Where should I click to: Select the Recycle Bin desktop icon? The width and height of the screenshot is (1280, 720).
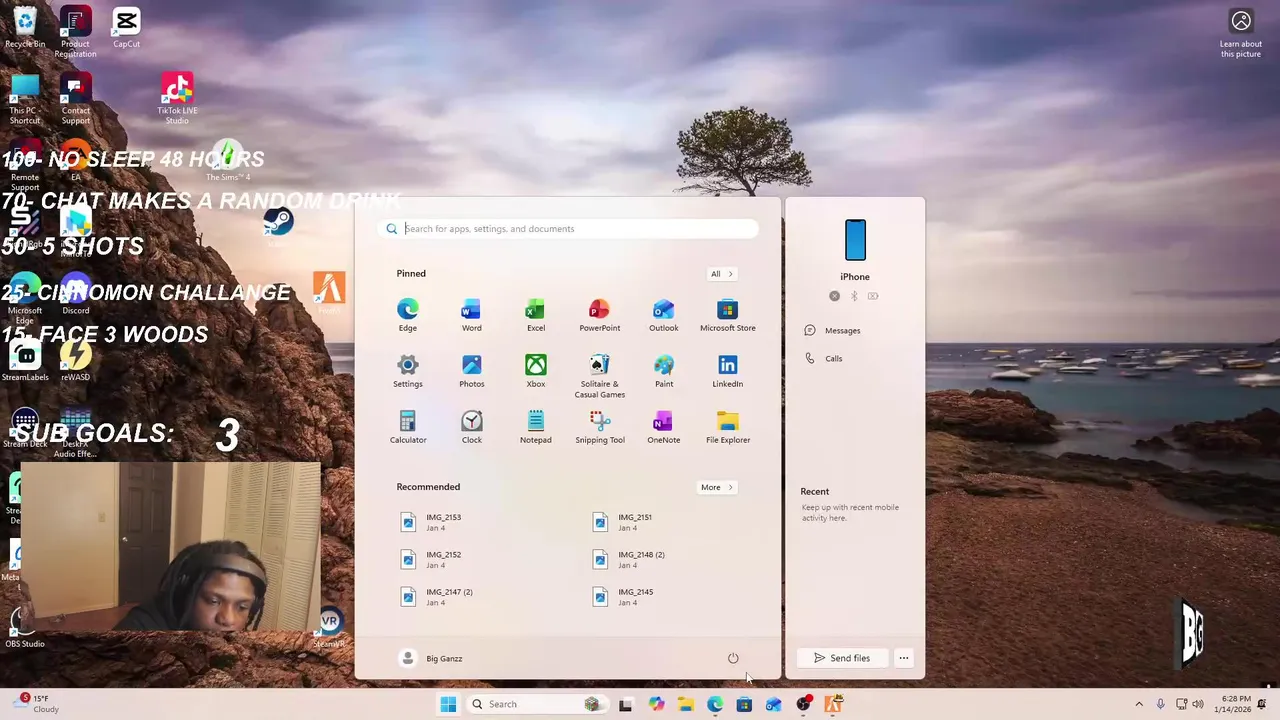(x=25, y=28)
